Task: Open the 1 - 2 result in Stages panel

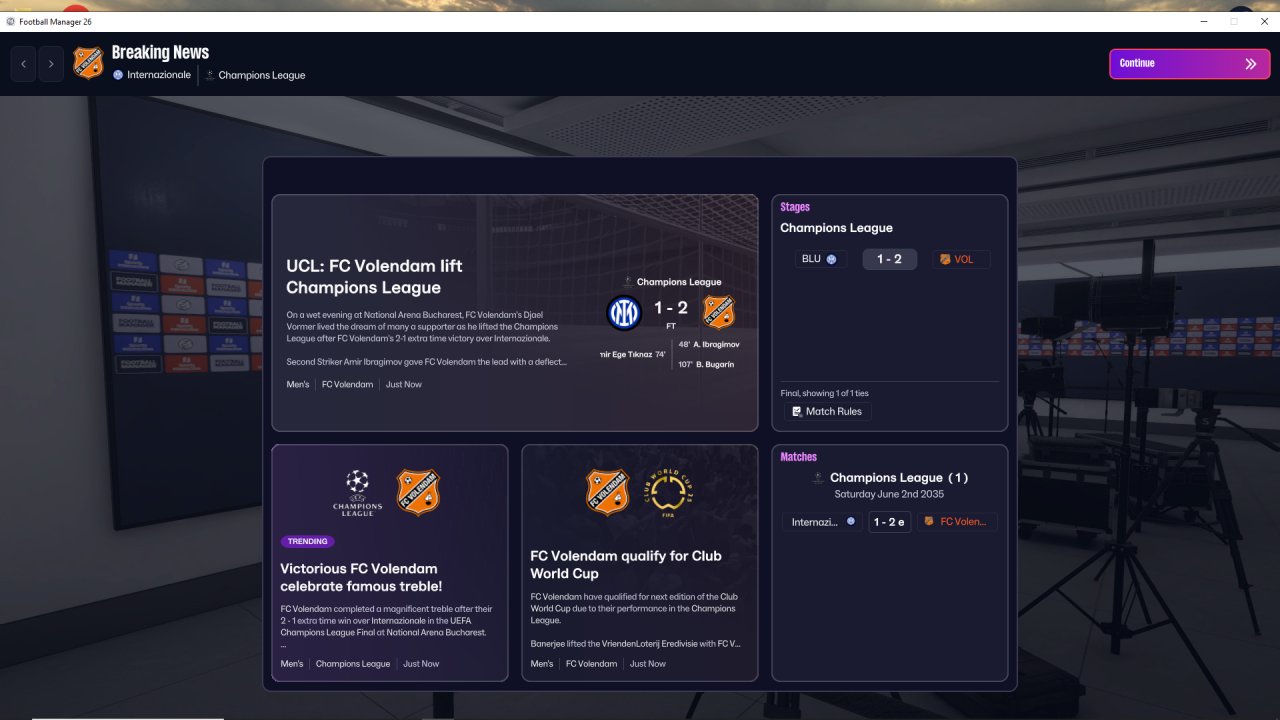Action: (889, 259)
